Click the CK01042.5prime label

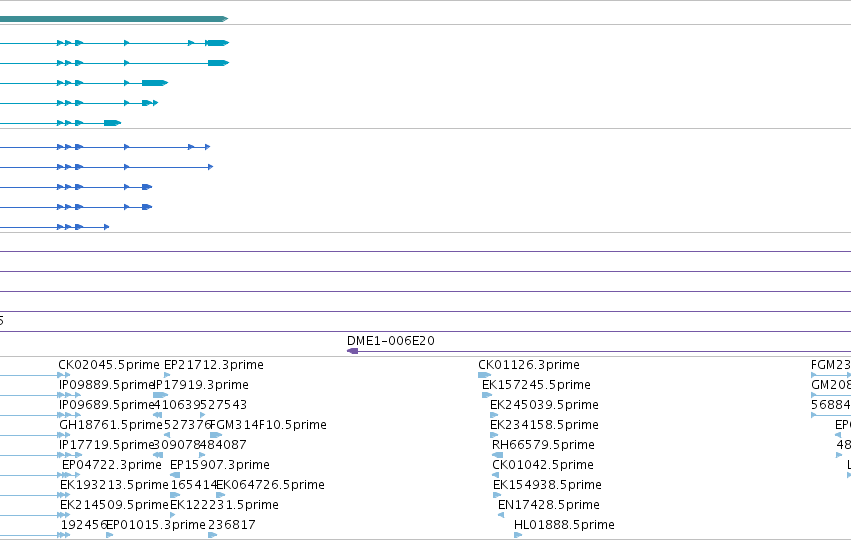[543, 465]
